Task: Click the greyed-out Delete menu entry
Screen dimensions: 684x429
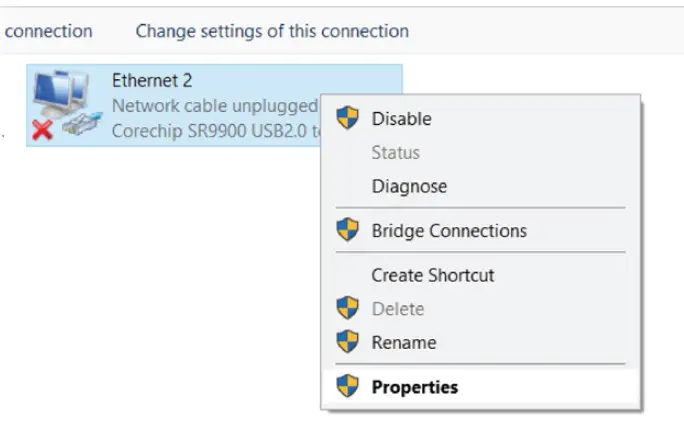Action: pos(398,309)
